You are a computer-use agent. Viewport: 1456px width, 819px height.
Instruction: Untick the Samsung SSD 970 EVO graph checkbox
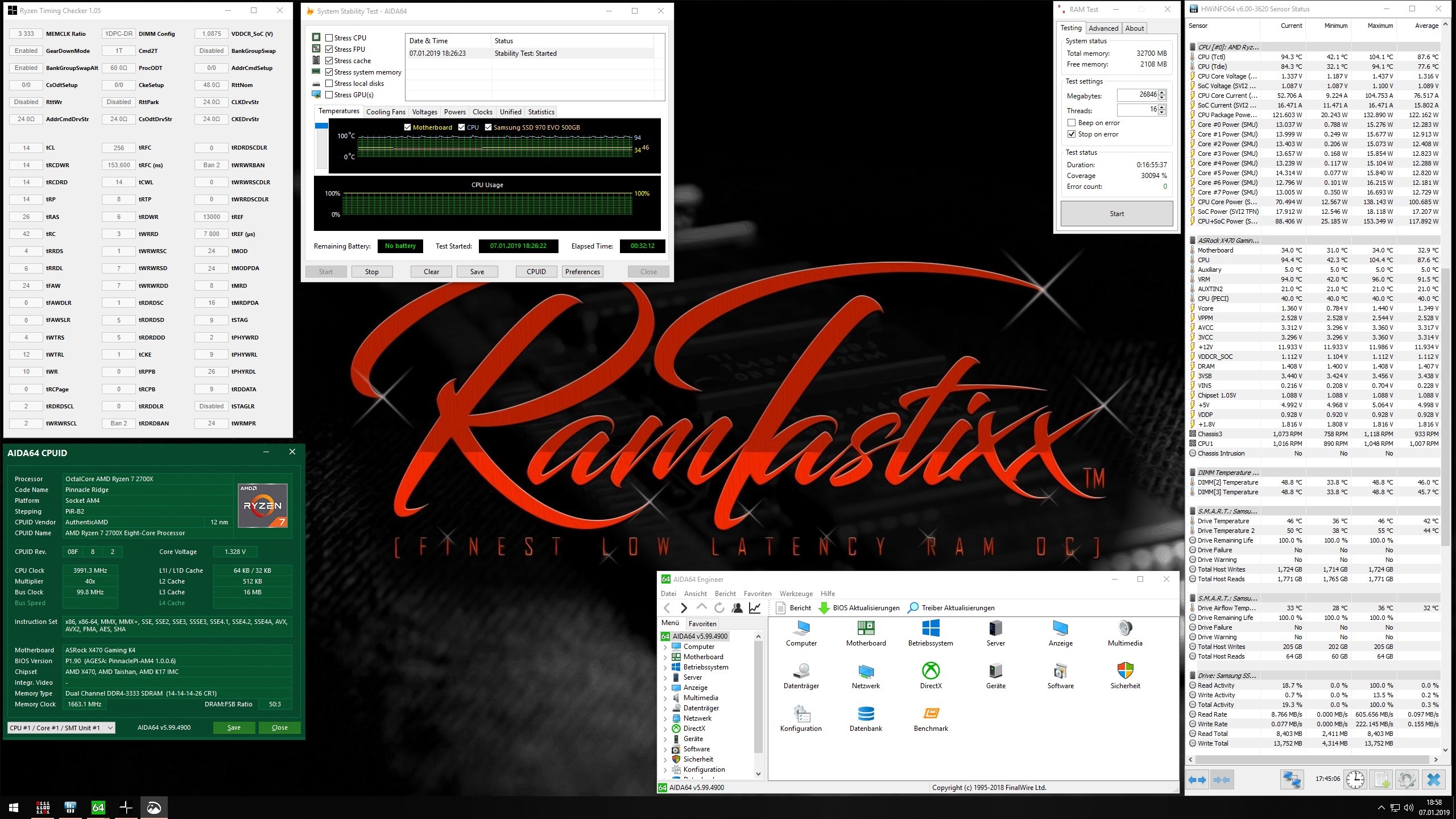pyautogui.click(x=488, y=127)
